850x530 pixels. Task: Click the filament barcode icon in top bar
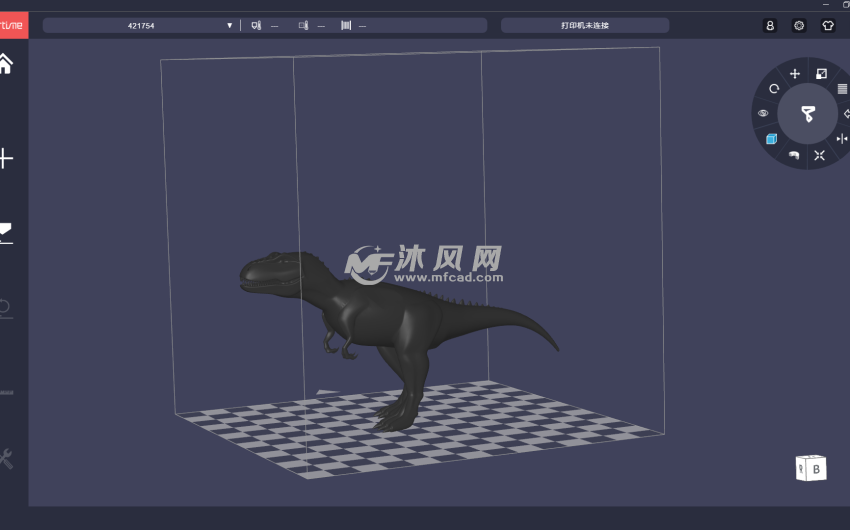point(346,25)
